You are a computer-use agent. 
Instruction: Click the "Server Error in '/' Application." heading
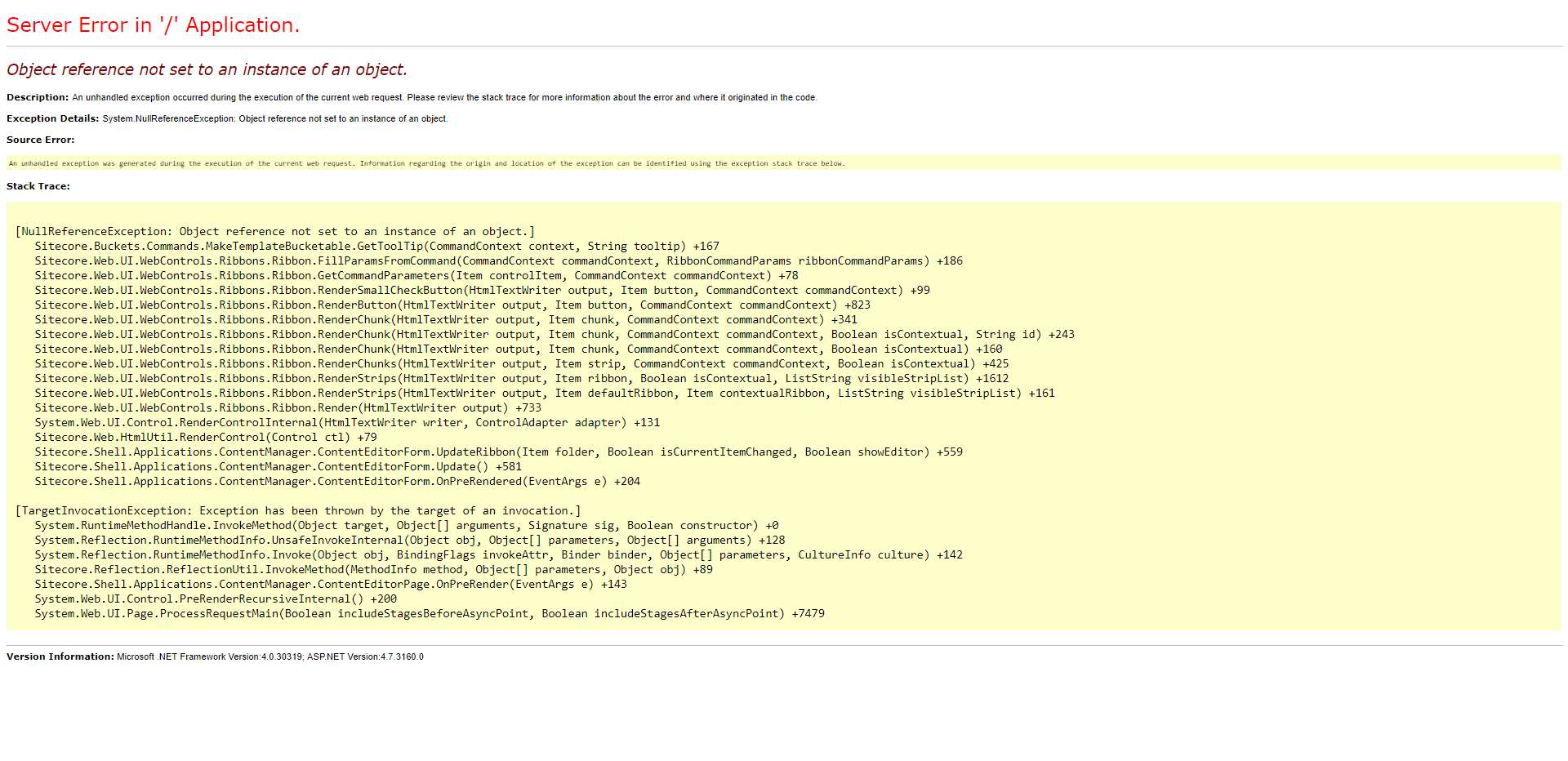pyautogui.click(x=153, y=25)
